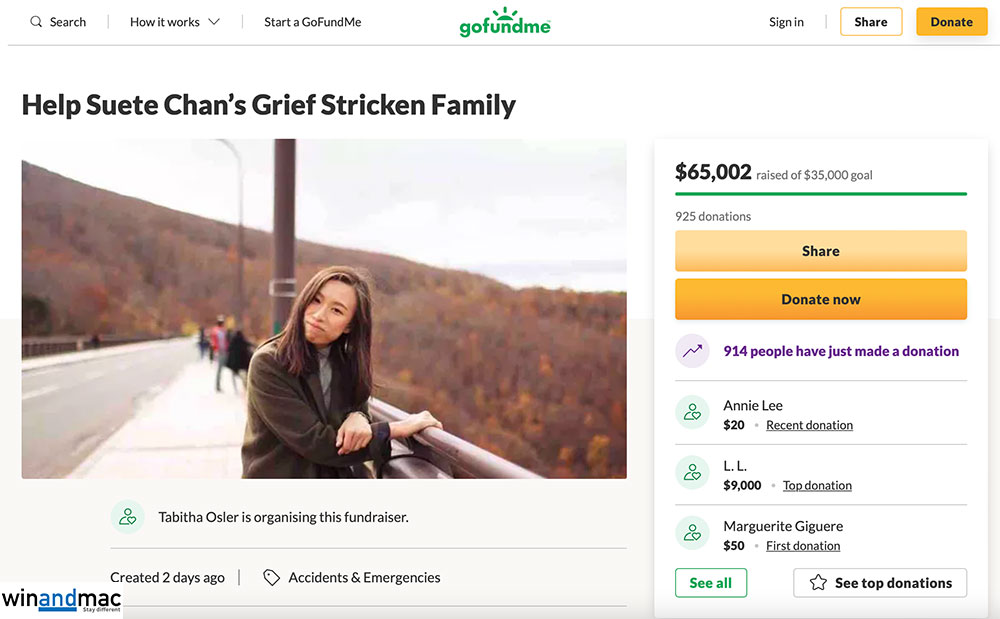Open the See all donations button
This screenshot has width=1000, height=619.
pos(710,583)
